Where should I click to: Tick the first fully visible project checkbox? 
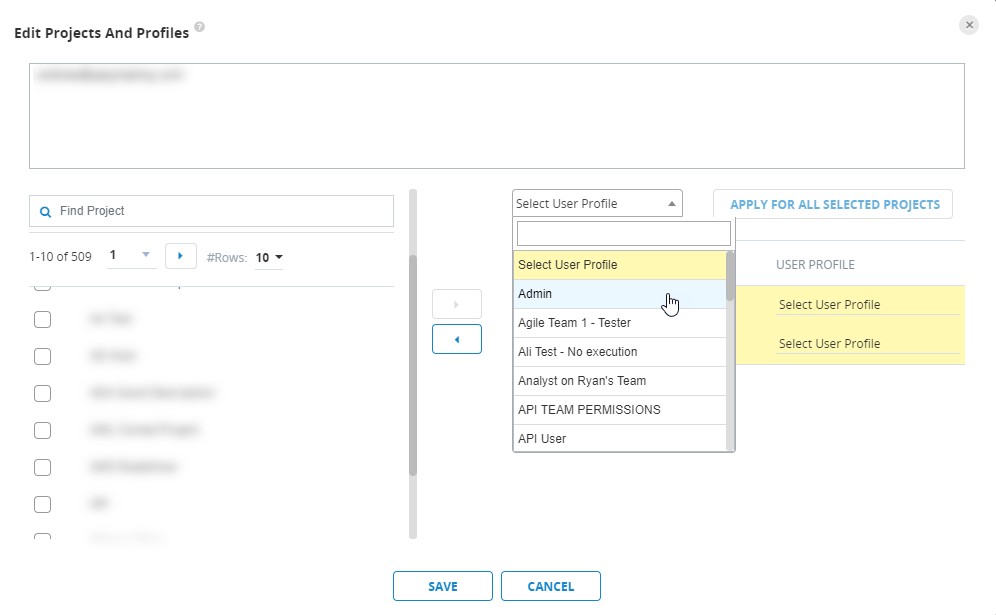(x=42, y=319)
